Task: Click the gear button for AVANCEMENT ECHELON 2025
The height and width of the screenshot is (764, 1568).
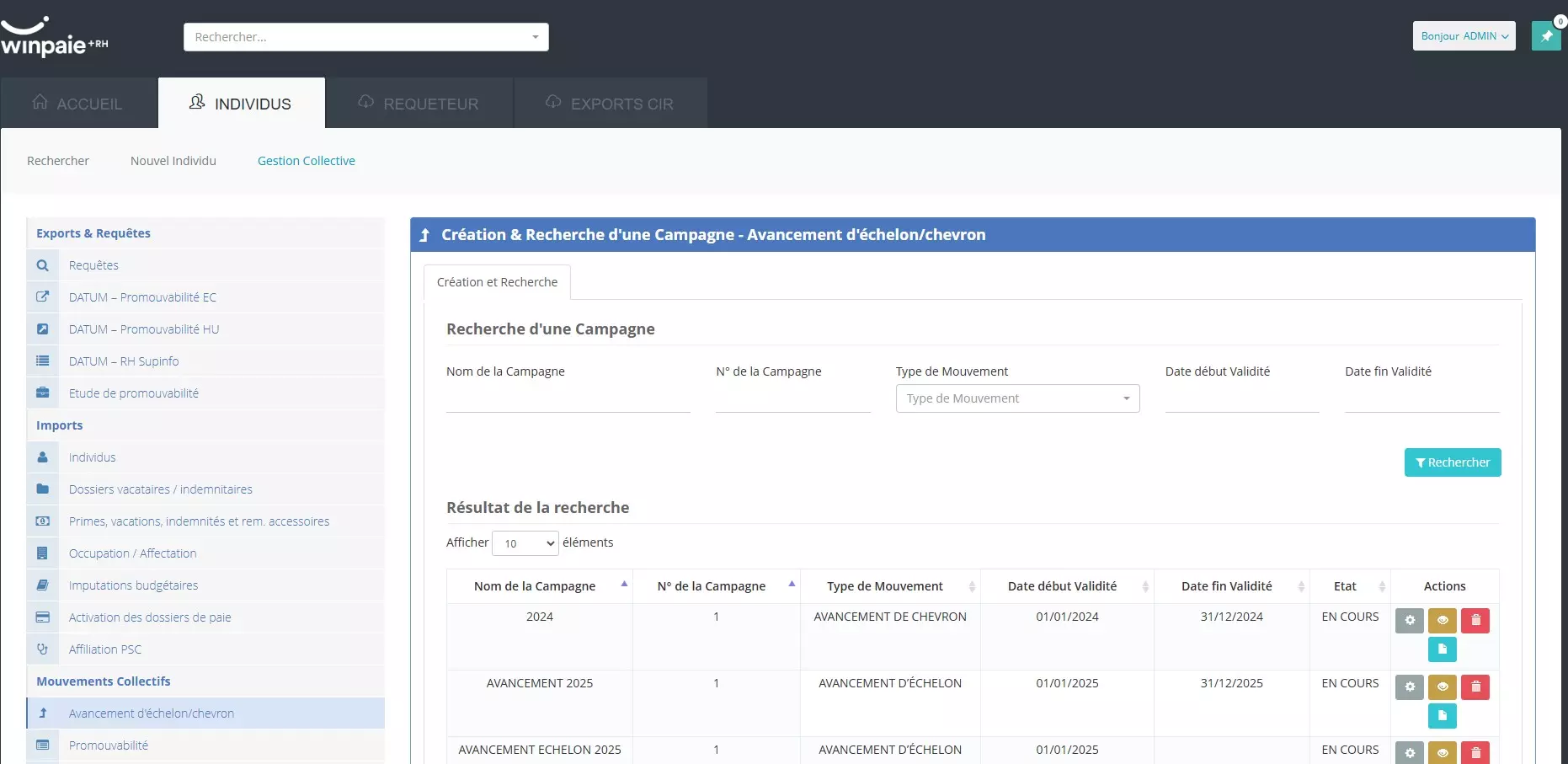Action: pos(1410,753)
